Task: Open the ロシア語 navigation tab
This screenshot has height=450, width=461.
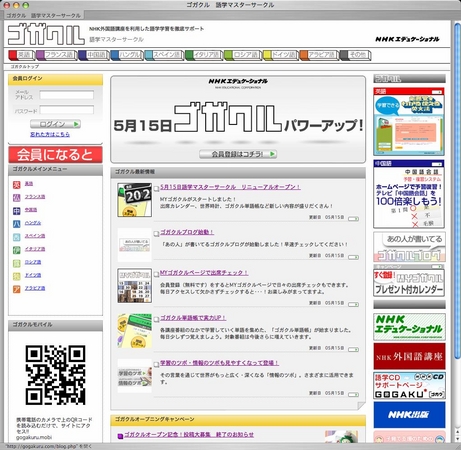Action: click(x=243, y=55)
